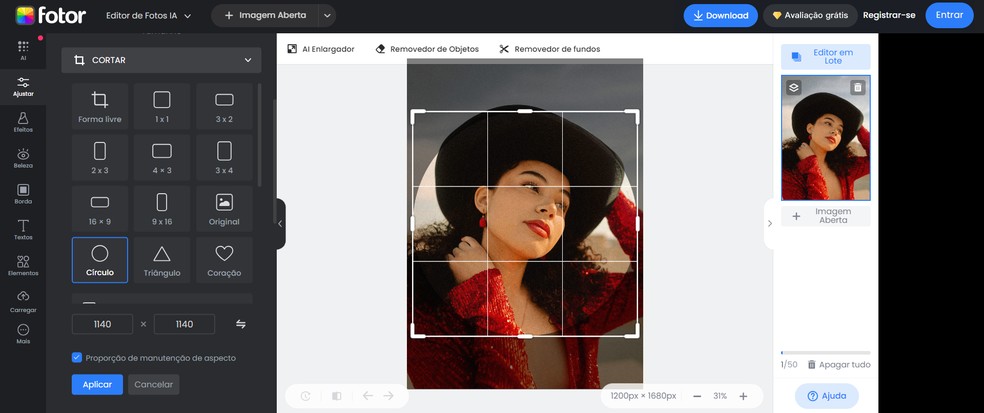Cancel the crop with Cancelar
Viewport: 984px width, 413px height.
coord(154,385)
